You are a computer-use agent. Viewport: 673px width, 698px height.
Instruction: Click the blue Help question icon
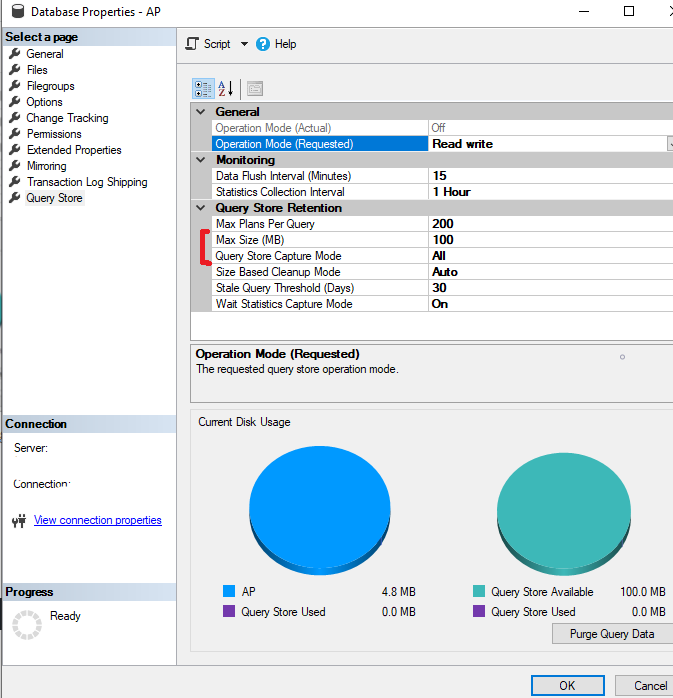coord(263,44)
